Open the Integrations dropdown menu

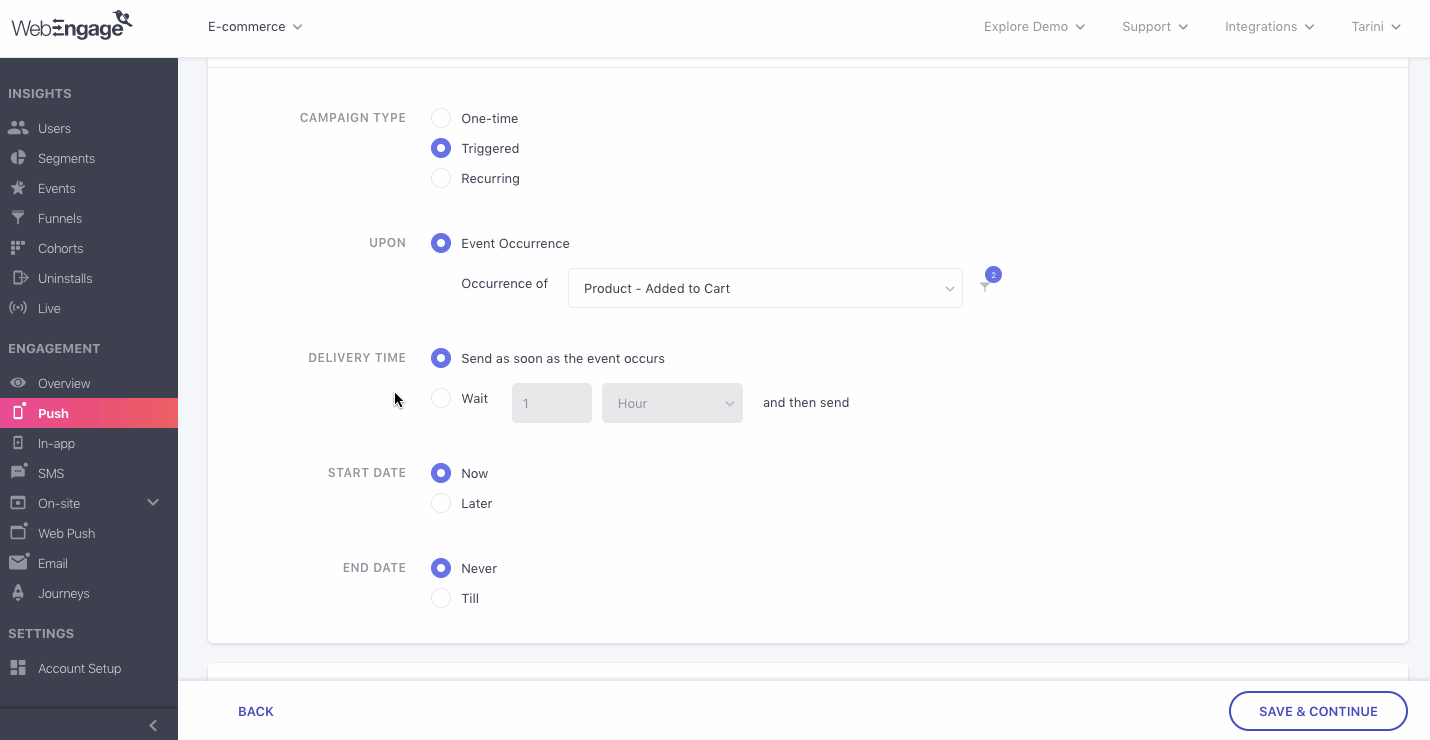point(1270,27)
